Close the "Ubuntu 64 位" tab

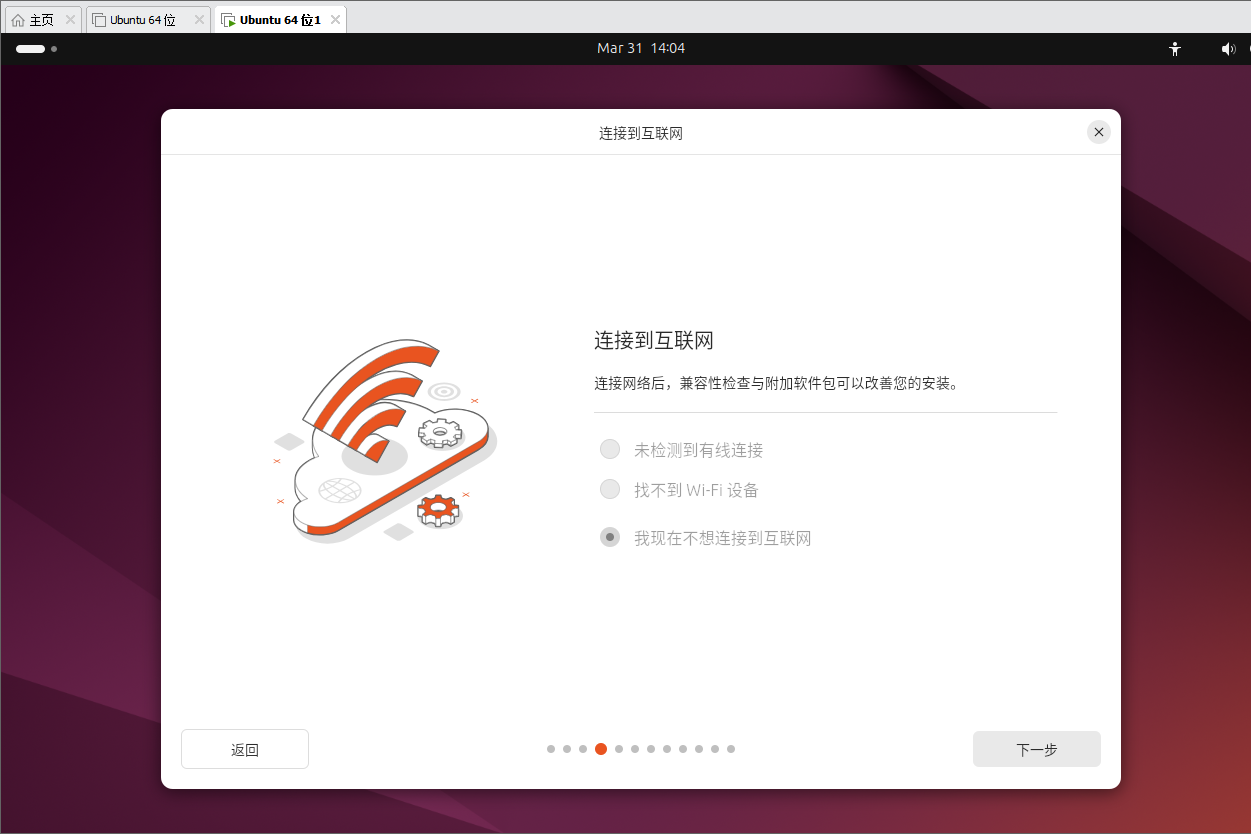coord(199,20)
